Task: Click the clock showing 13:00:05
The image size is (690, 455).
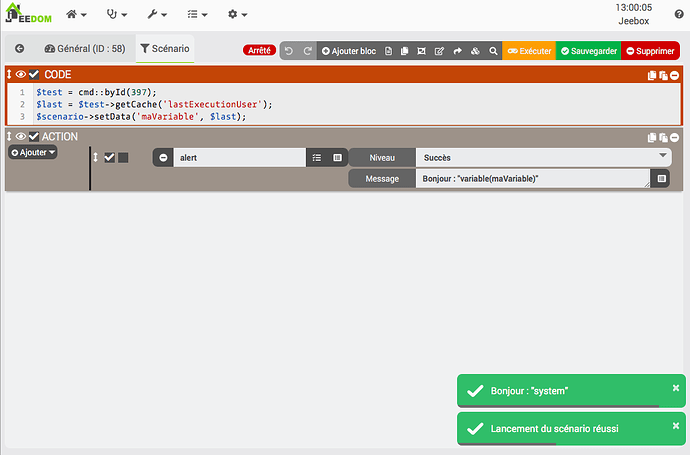Action: (634, 7)
